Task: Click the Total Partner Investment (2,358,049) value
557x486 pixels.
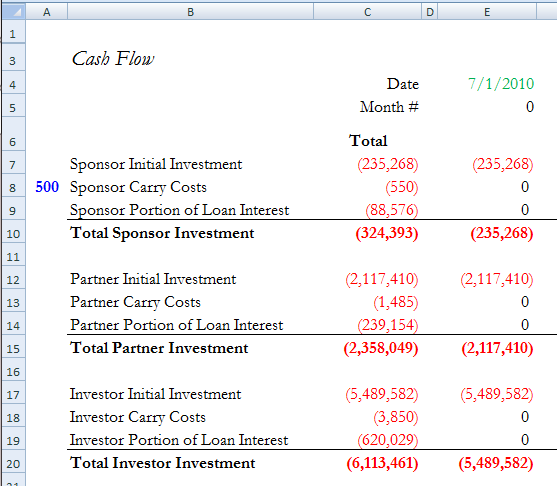Action: tap(381, 348)
